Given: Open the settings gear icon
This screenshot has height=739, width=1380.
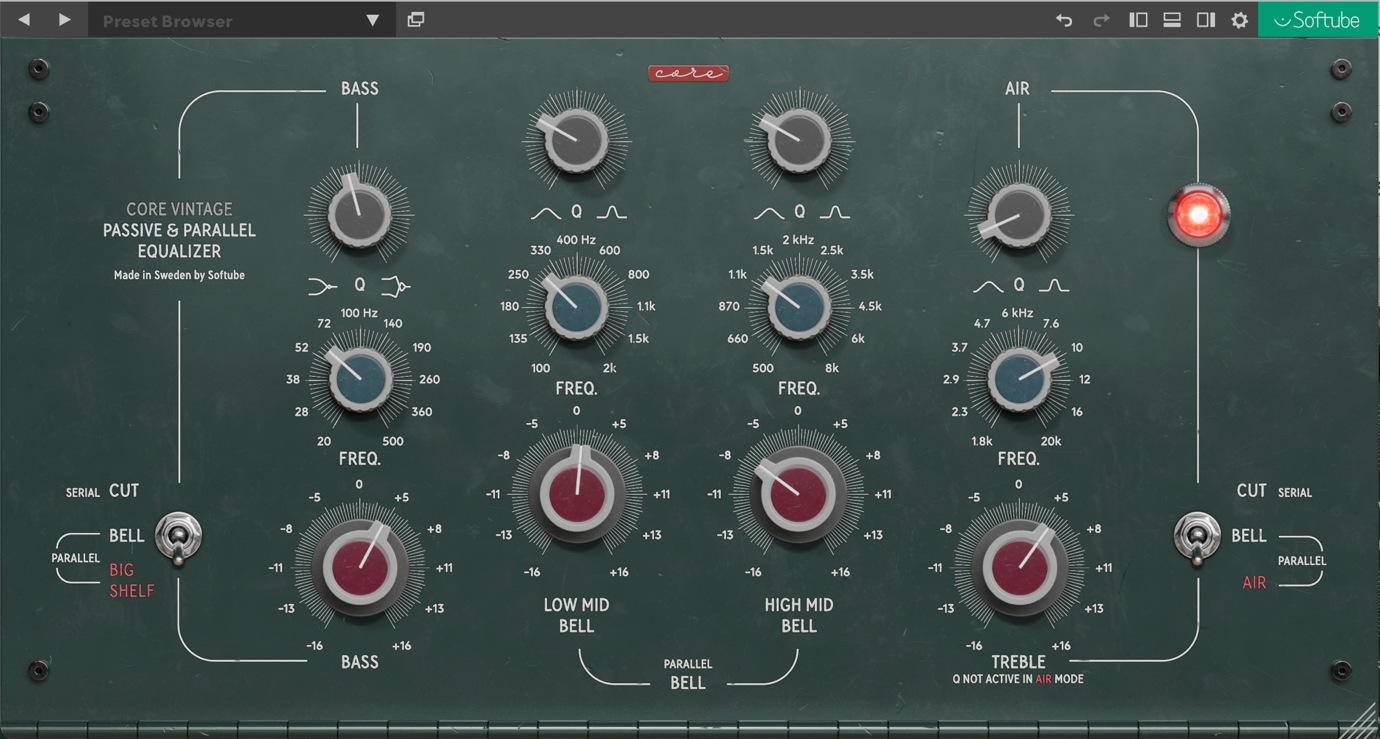Looking at the screenshot, I should [1239, 19].
